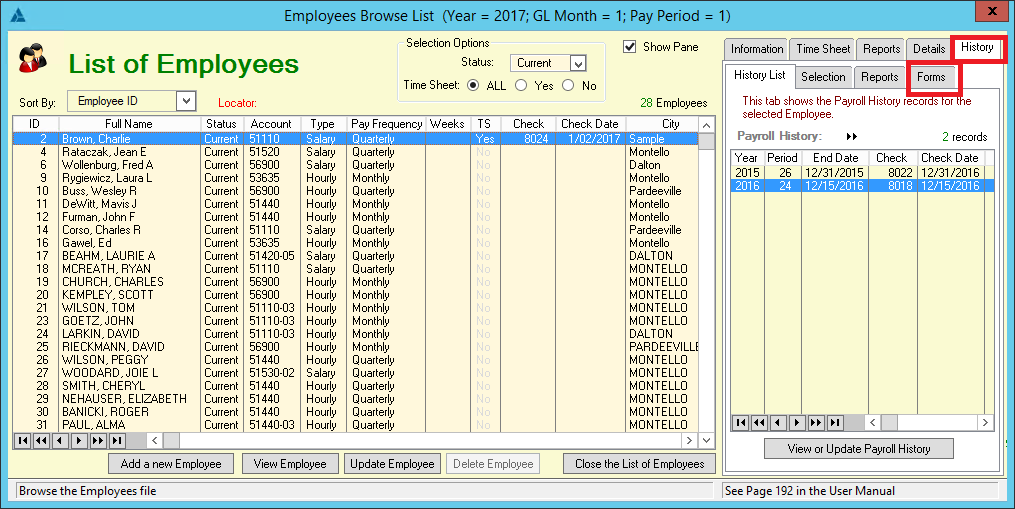Uncheck the Show Pane checkbox
Viewport: 1015px width, 509px height.
(630, 47)
